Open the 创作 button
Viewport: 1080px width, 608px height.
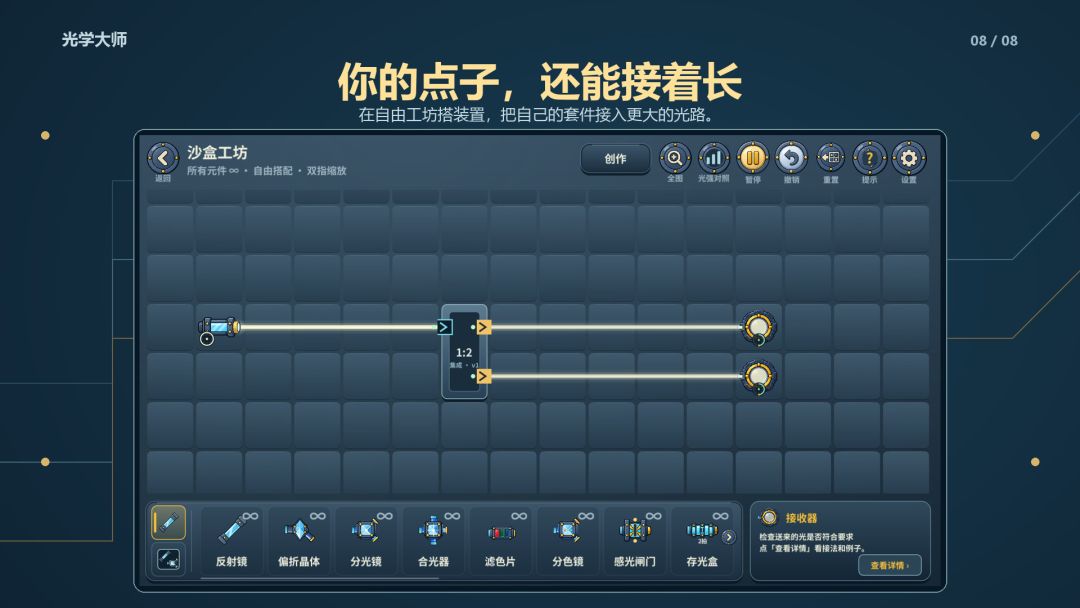coord(615,159)
